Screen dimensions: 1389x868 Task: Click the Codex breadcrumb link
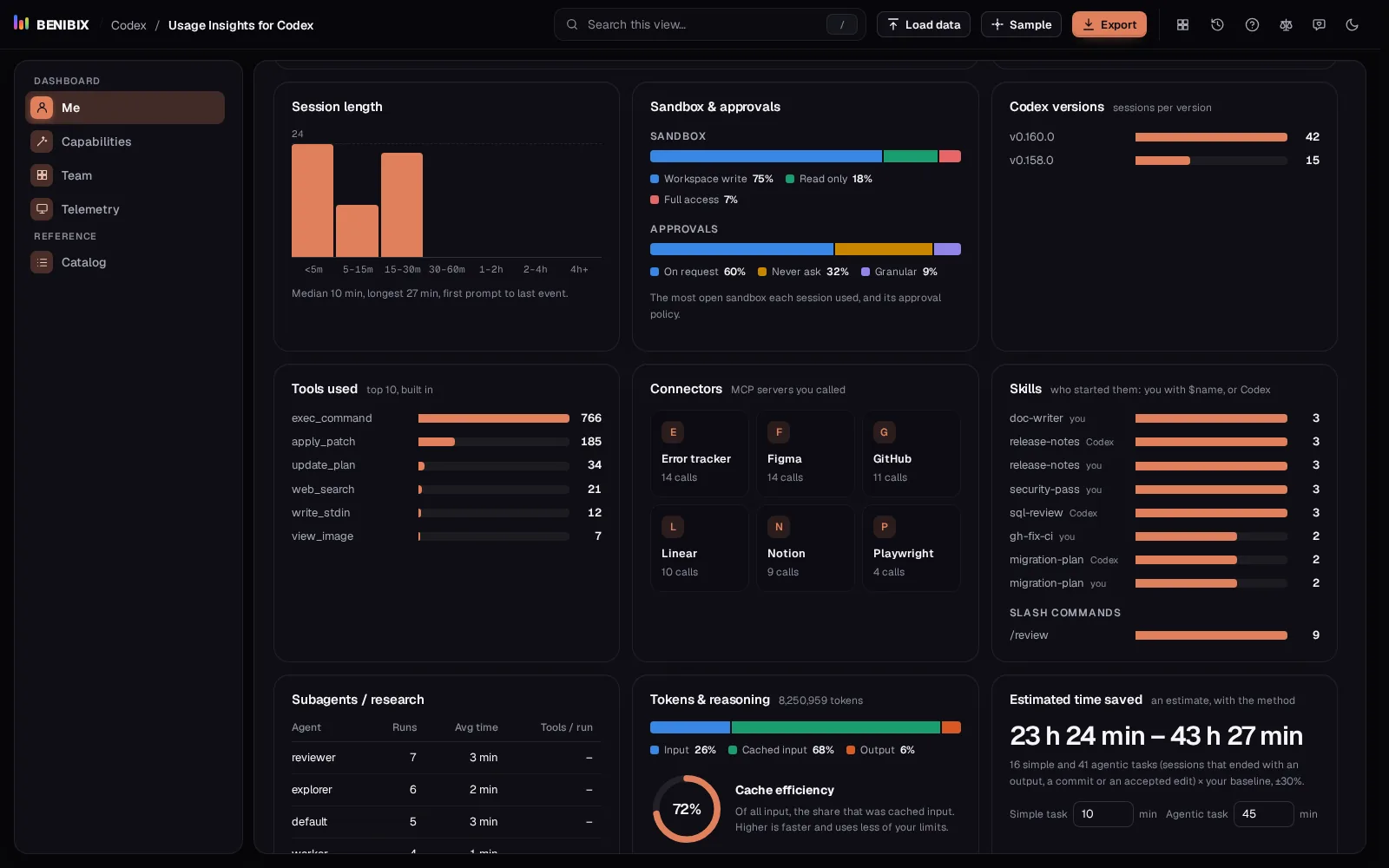[x=128, y=25]
